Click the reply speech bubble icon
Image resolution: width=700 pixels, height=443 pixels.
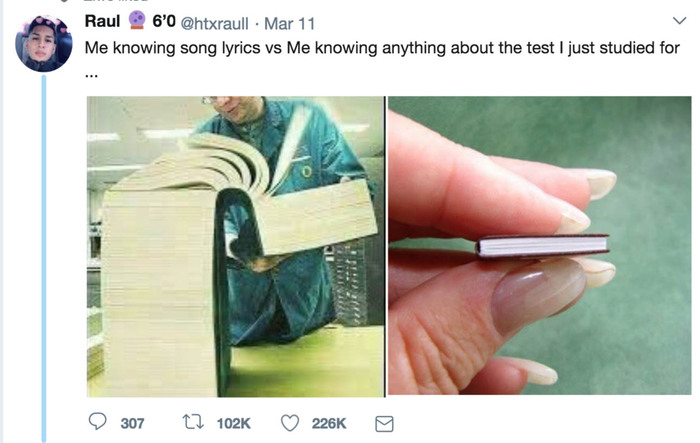coord(97,421)
